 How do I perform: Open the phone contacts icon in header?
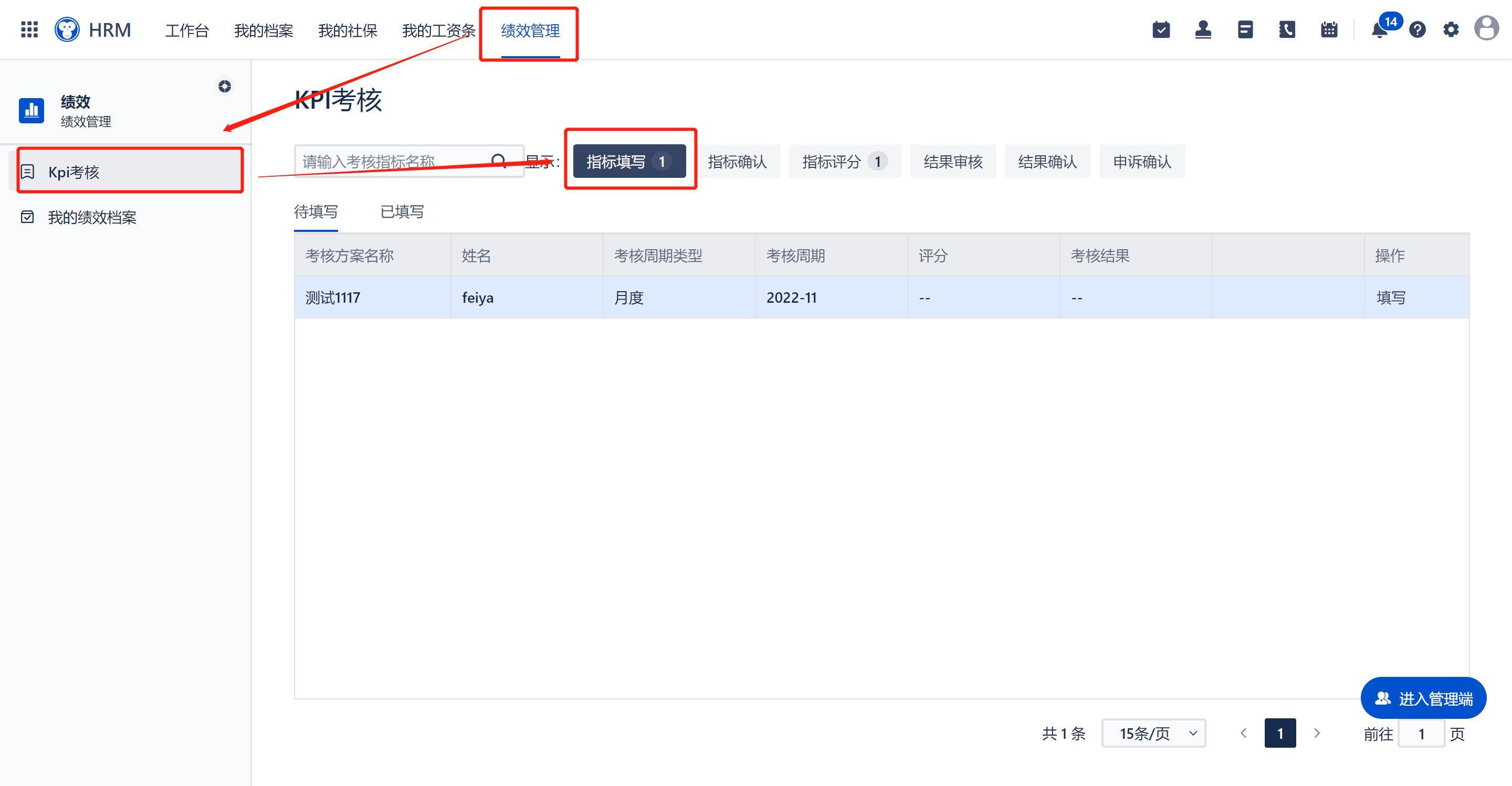point(1287,29)
